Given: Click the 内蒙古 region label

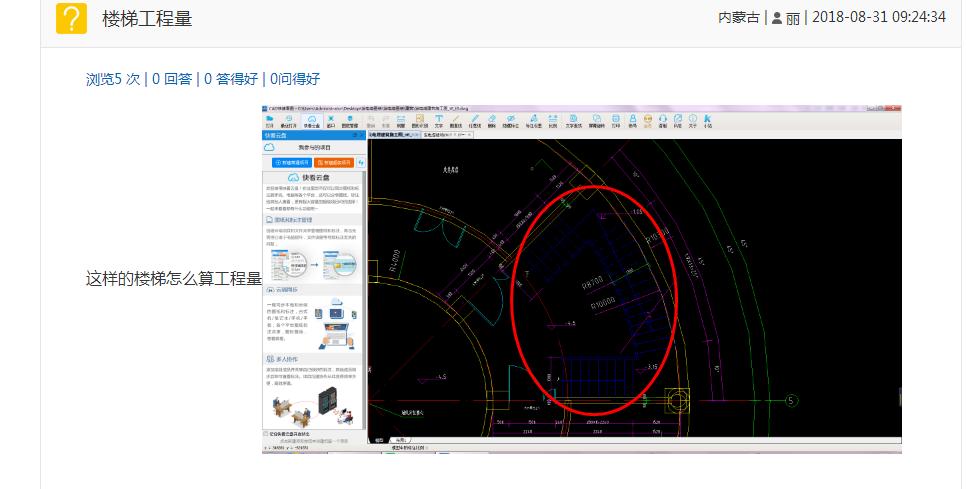Looking at the screenshot, I should pos(739,17).
